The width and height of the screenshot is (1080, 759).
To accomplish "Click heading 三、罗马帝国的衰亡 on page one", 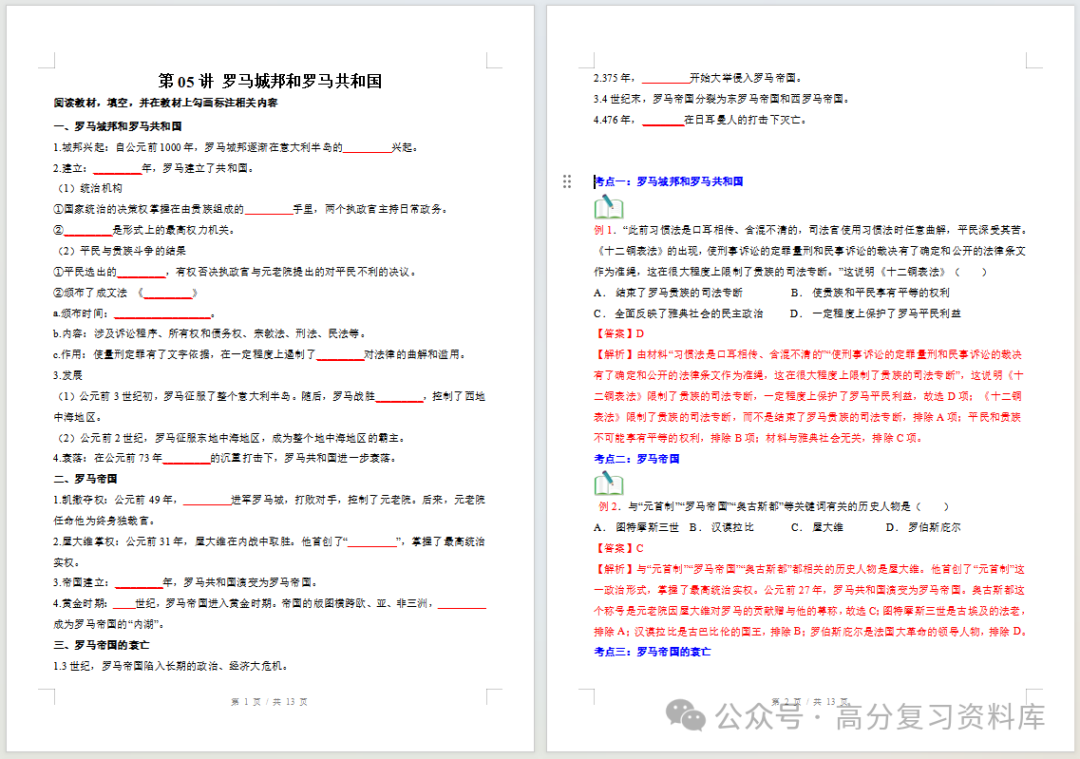I will [x=101, y=645].
